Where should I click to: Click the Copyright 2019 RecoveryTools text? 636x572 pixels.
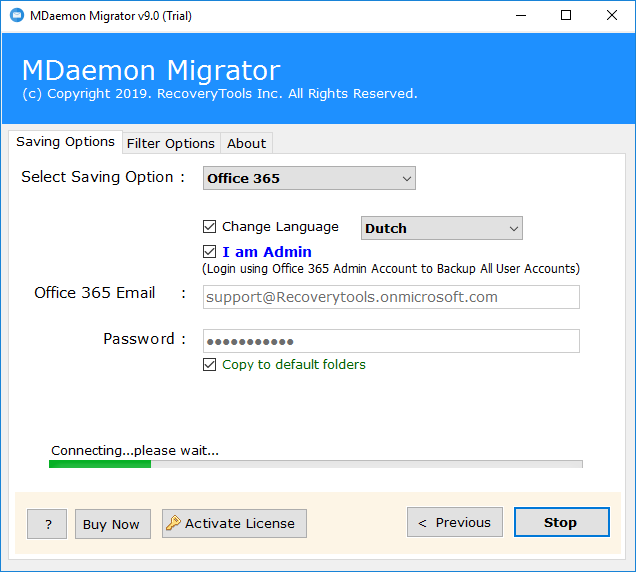tap(220, 94)
